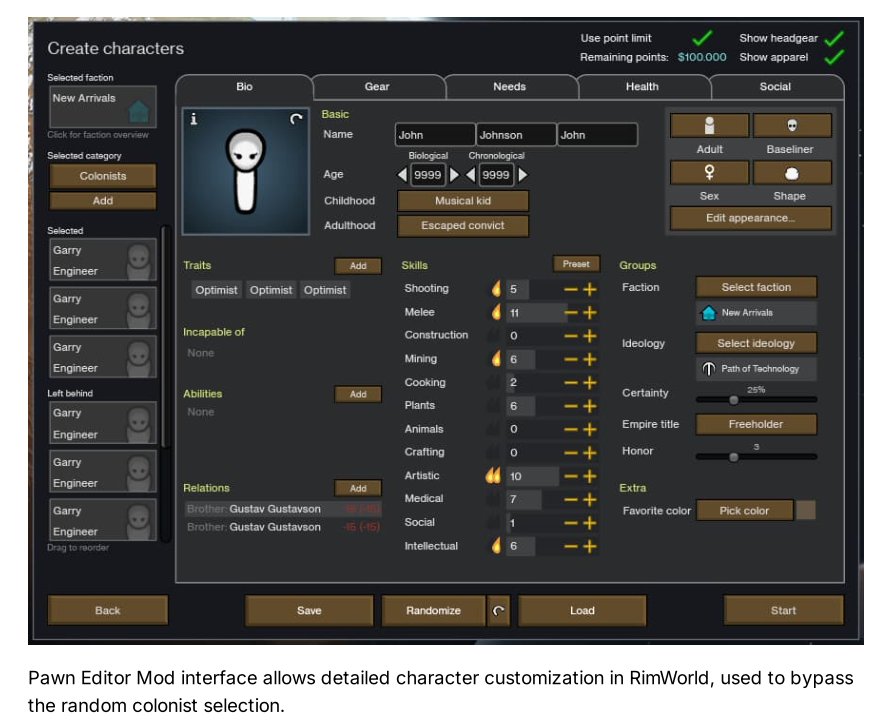Screen dimensions: 874x728
Task: Rotate the pawn portrait view
Action: (296, 118)
